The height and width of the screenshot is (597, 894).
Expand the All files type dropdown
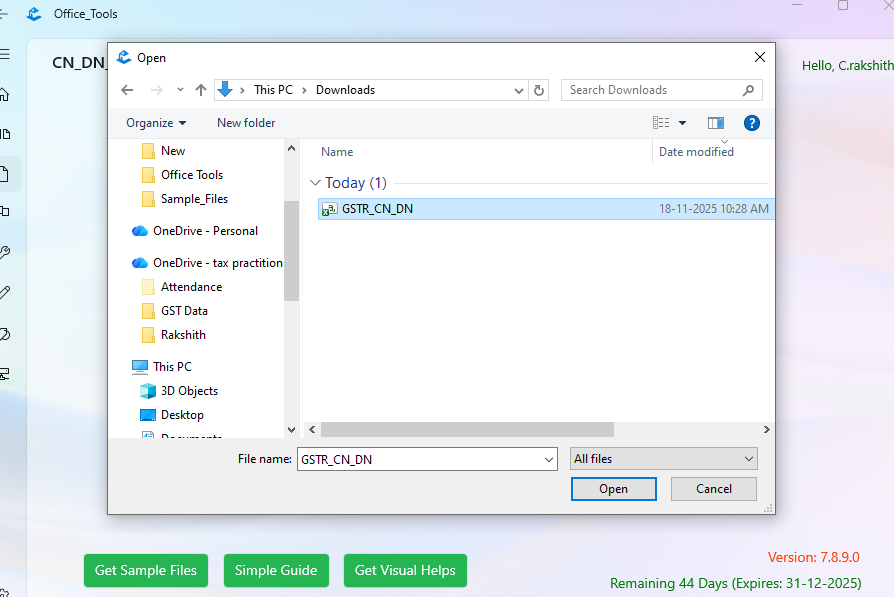click(663, 459)
